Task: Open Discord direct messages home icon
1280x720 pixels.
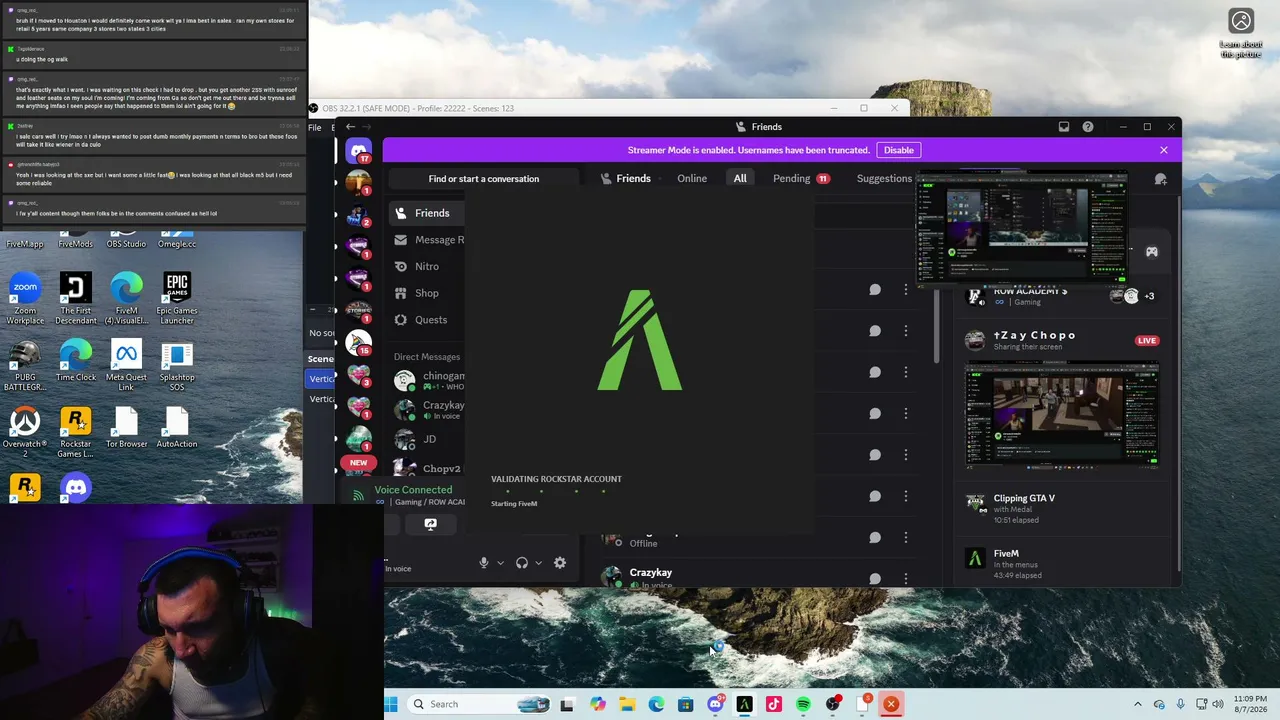Action: 358,151
